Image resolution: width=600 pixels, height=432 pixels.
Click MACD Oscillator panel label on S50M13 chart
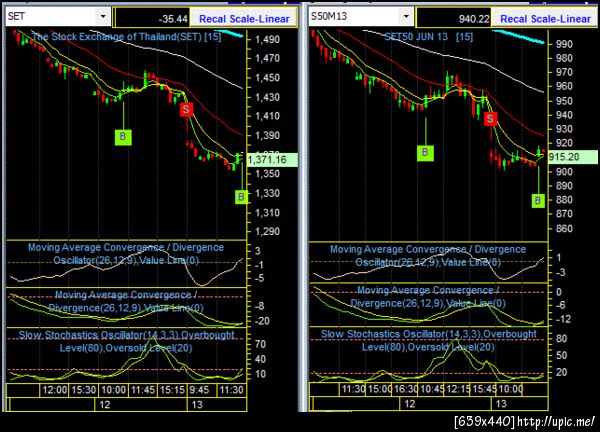click(x=428, y=256)
